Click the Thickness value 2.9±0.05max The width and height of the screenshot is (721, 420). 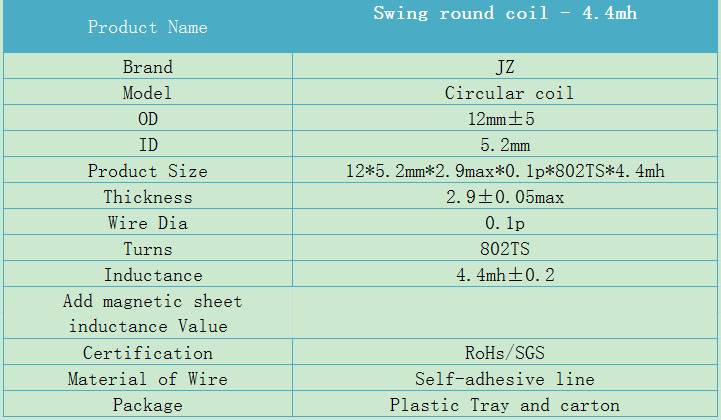[505, 197]
